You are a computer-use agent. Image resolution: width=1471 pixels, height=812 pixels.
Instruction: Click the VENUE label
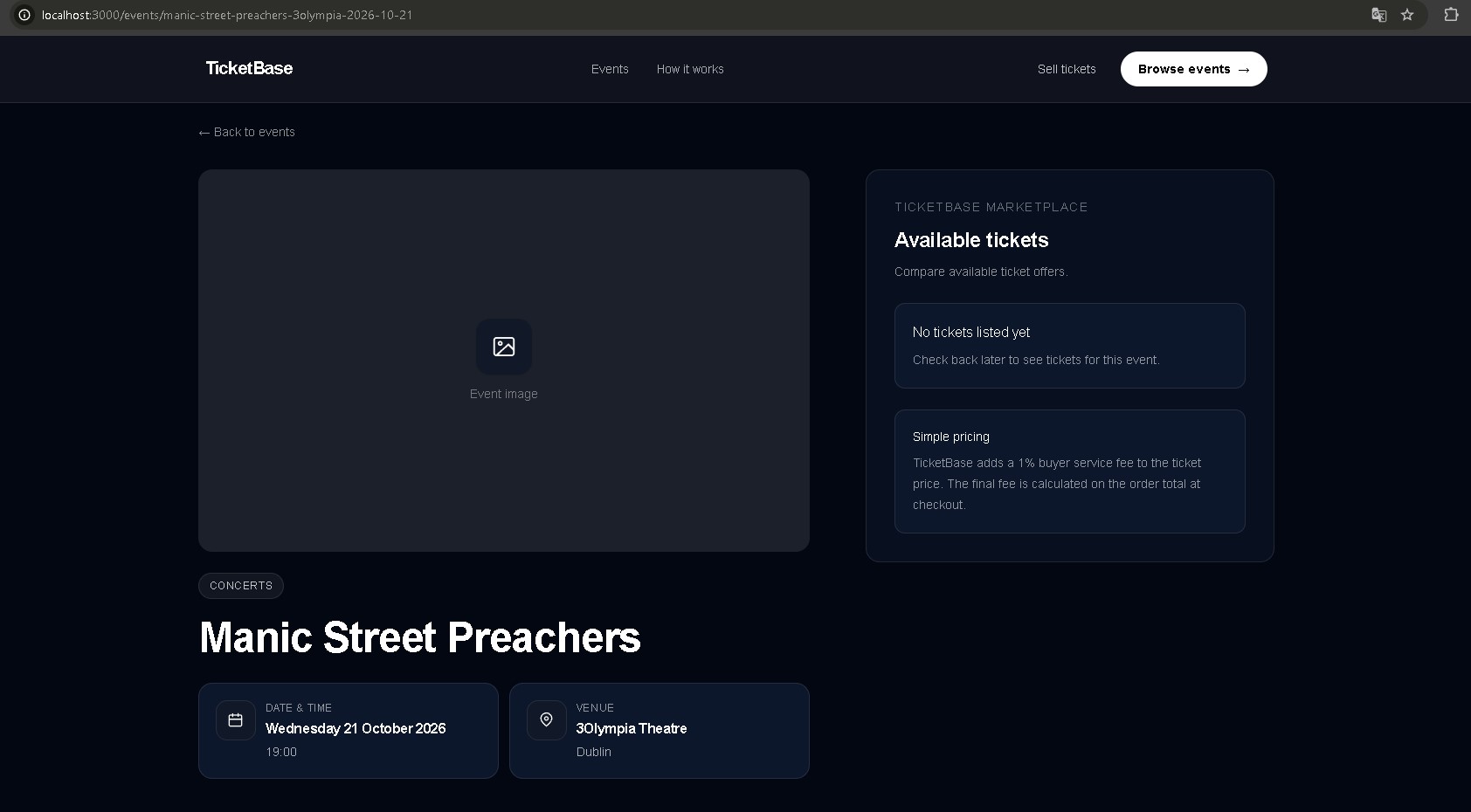(595, 708)
